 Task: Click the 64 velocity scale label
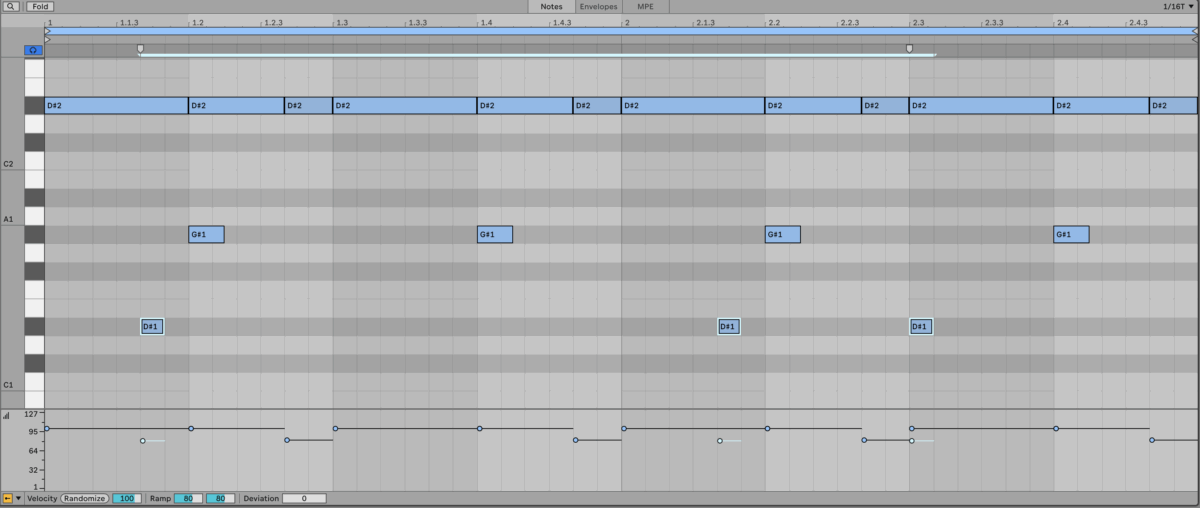(x=33, y=451)
